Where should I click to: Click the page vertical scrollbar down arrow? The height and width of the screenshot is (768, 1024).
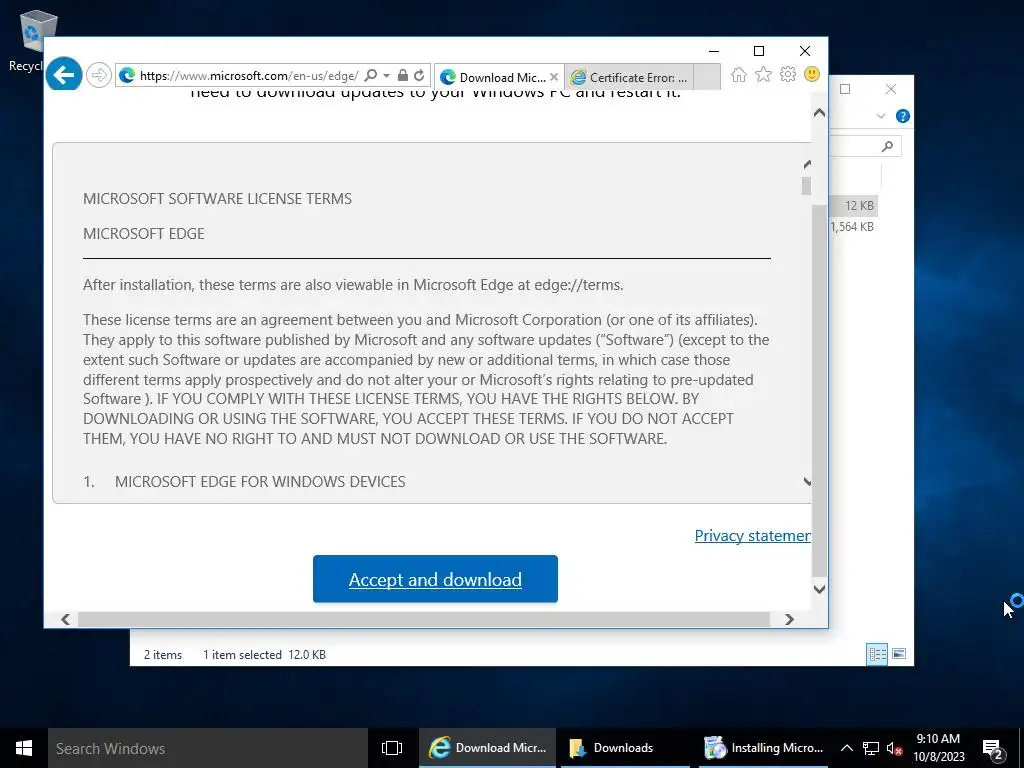pos(820,589)
